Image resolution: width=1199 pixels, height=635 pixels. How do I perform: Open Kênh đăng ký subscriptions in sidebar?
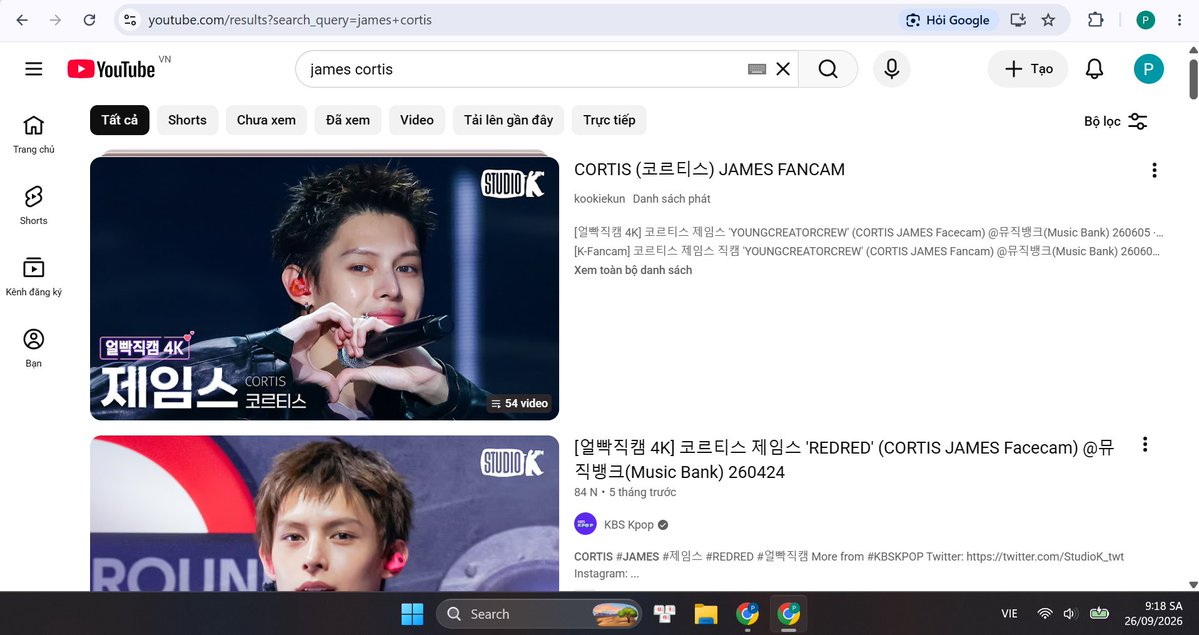click(34, 277)
